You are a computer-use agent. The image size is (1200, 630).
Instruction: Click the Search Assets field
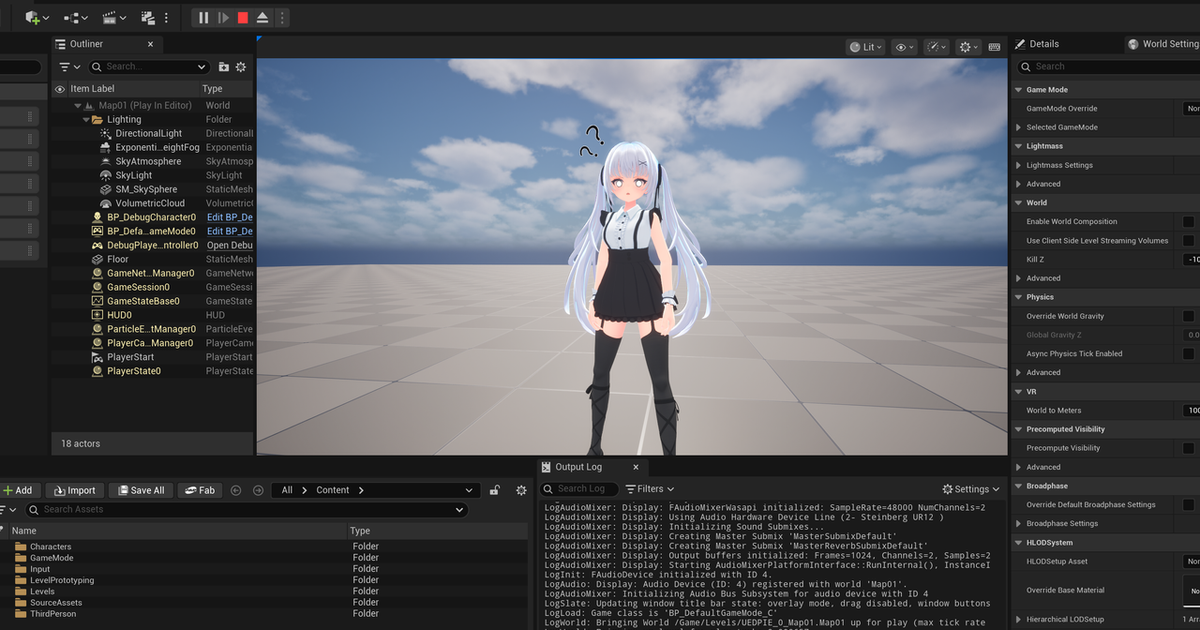pyautogui.click(x=246, y=509)
